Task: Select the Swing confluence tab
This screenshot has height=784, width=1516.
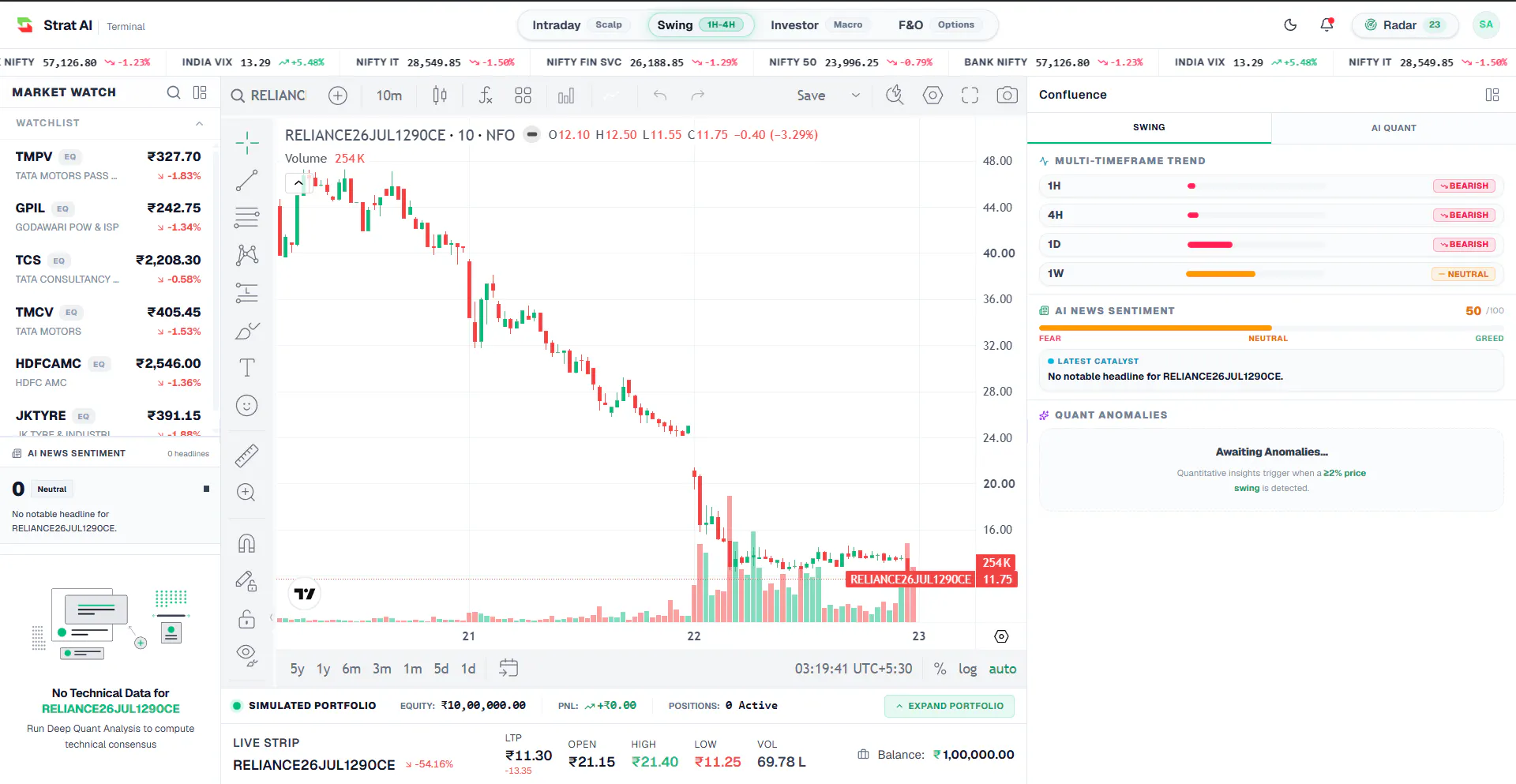Action: [1149, 127]
